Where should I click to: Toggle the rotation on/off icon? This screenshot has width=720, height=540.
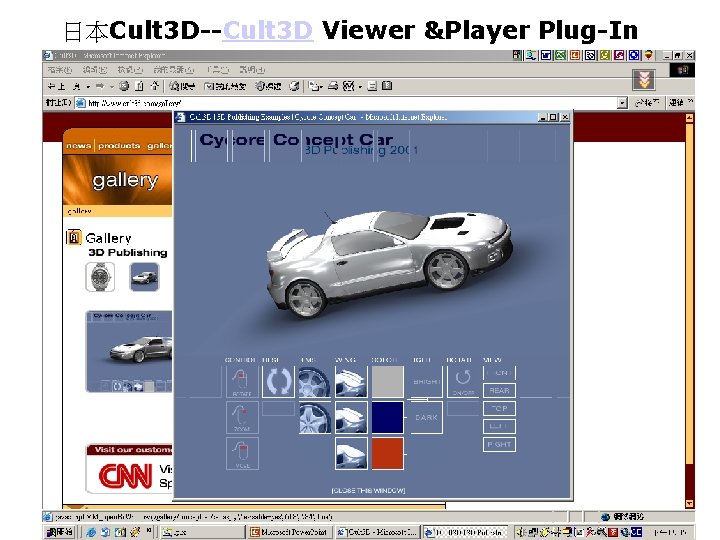[x=463, y=382]
